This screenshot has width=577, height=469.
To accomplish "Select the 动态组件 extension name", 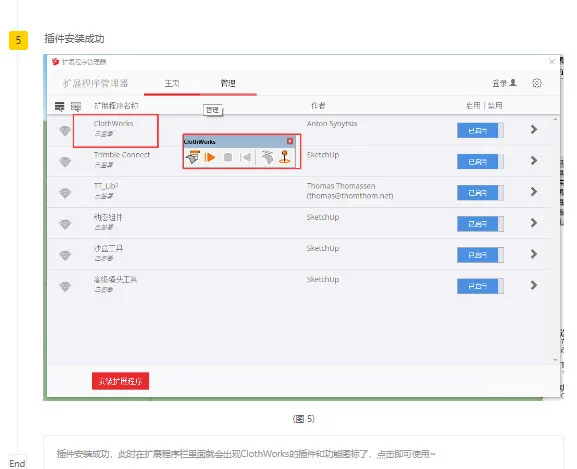I will (108, 217).
